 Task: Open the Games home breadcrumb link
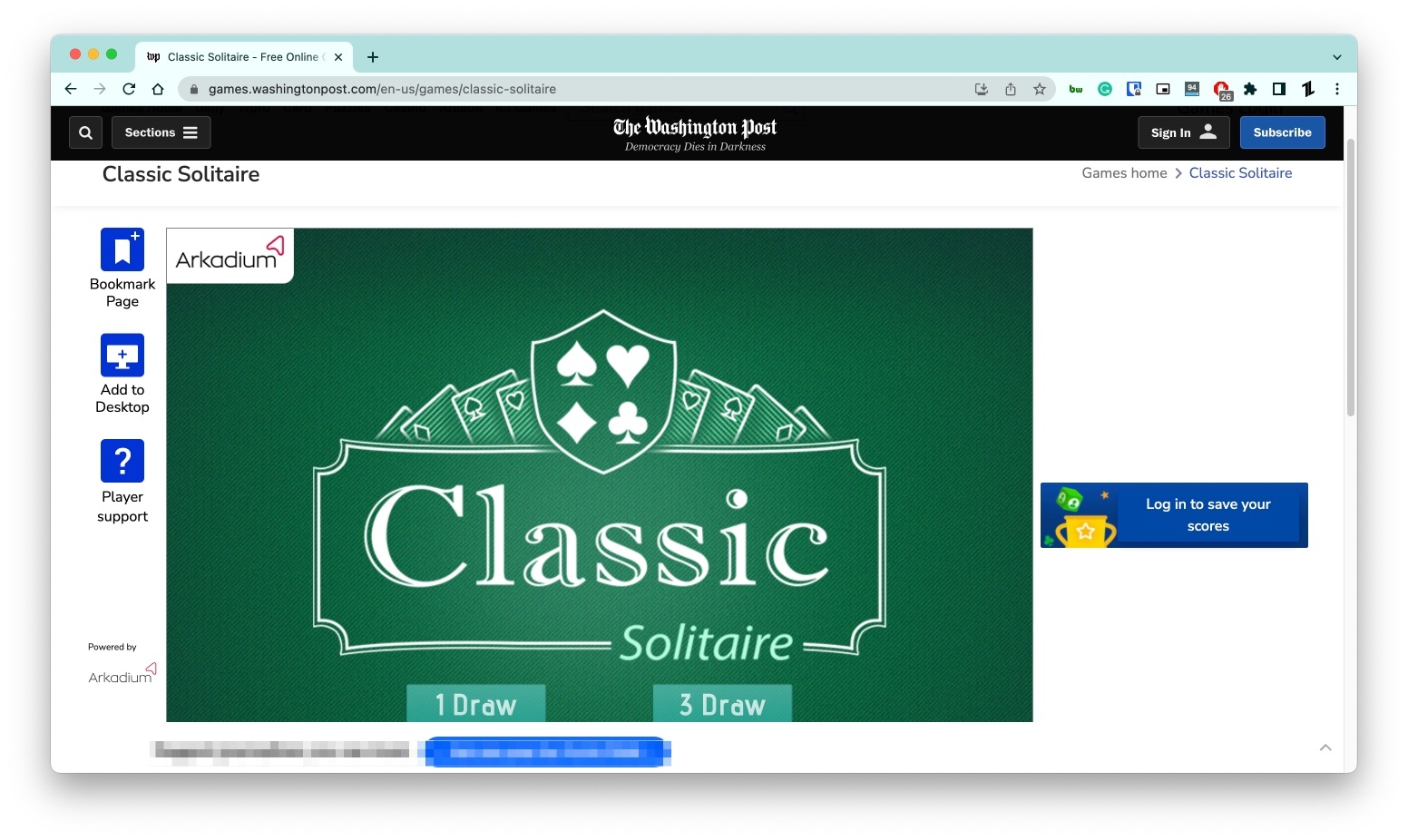click(1124, 173)
